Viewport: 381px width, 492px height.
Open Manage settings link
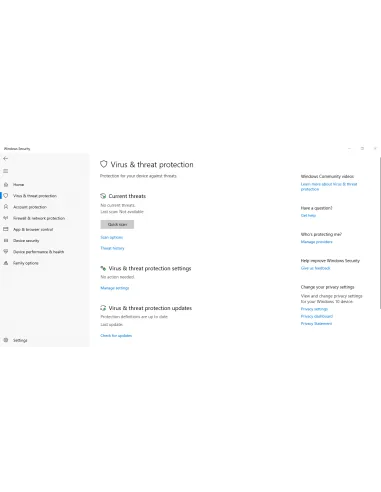(115, 288)
